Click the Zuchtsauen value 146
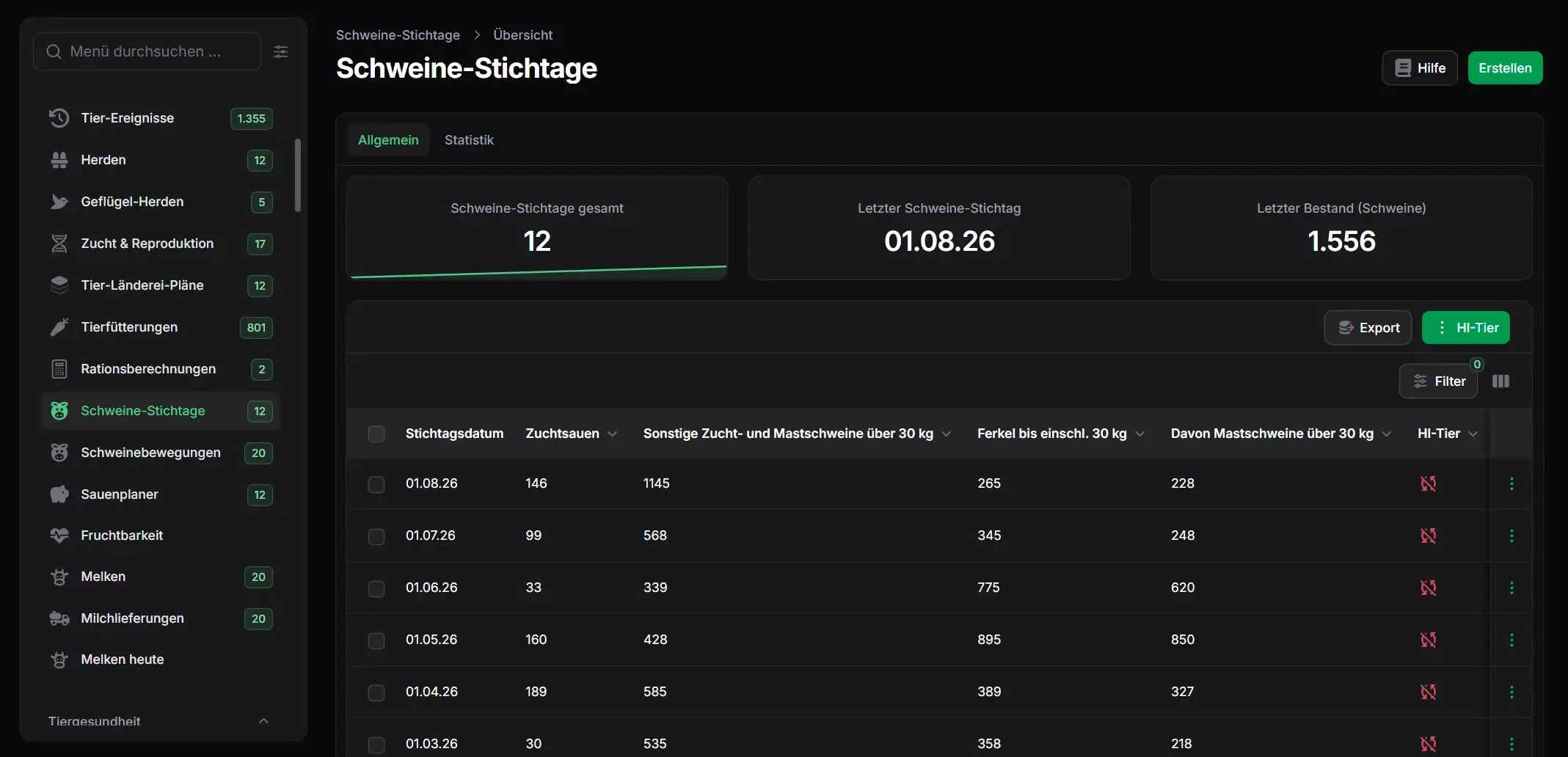Image resolution: width=1568 pixels, height=757 pixels. pyautogui.click(x=536, y=483)
